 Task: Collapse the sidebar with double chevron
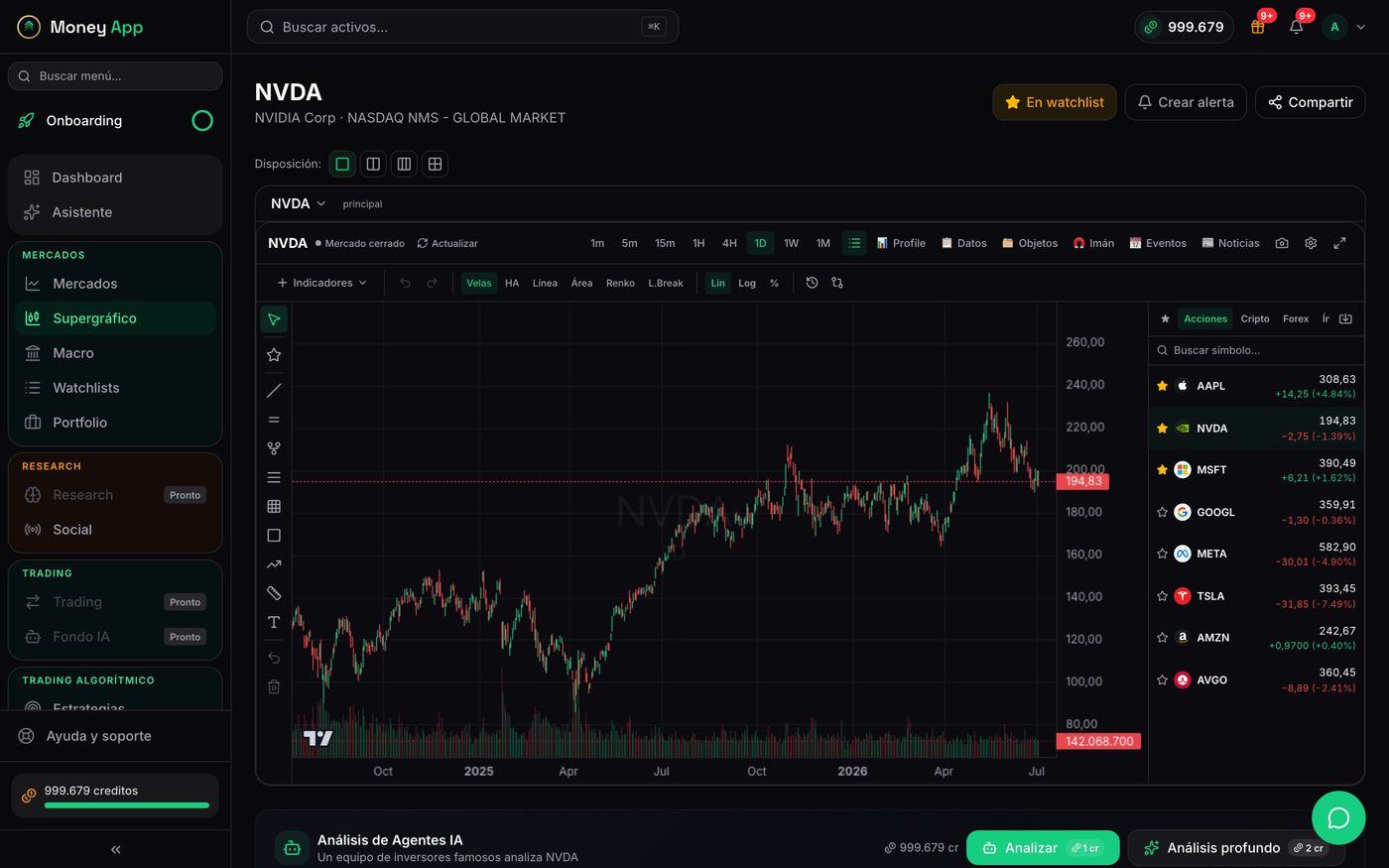coord(115,849)
